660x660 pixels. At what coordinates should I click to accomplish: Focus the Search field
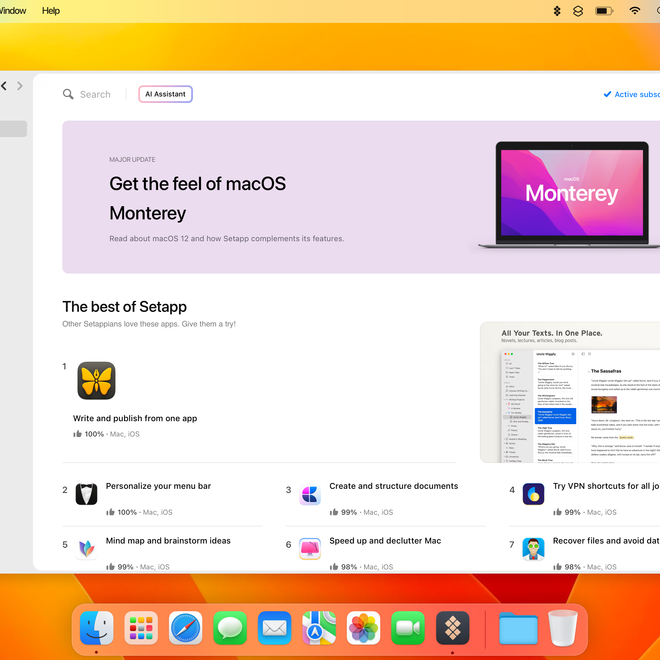(x=95, y=94)
